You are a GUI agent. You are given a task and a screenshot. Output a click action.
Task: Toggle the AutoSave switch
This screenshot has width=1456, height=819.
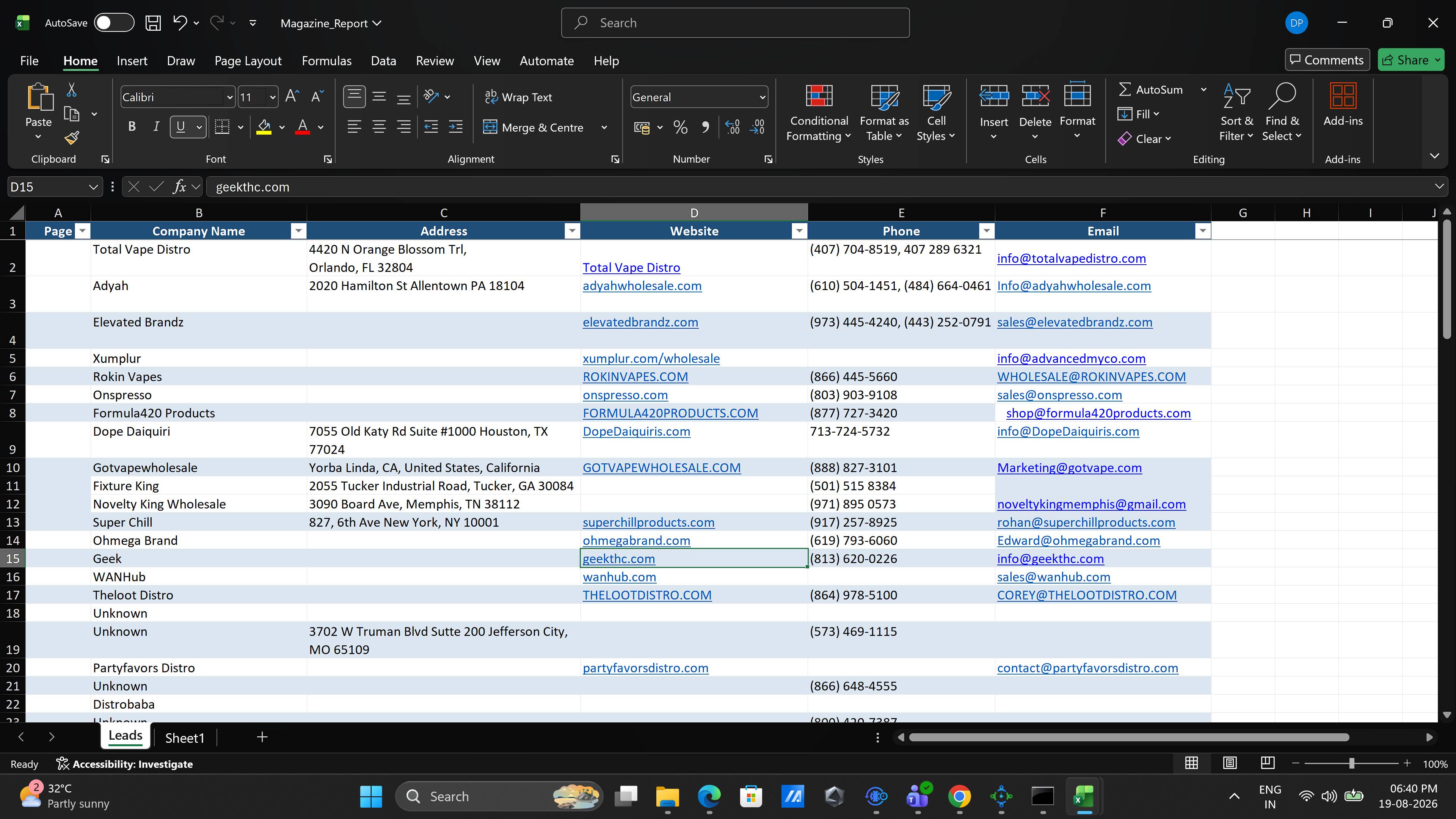tap(114, 23)
